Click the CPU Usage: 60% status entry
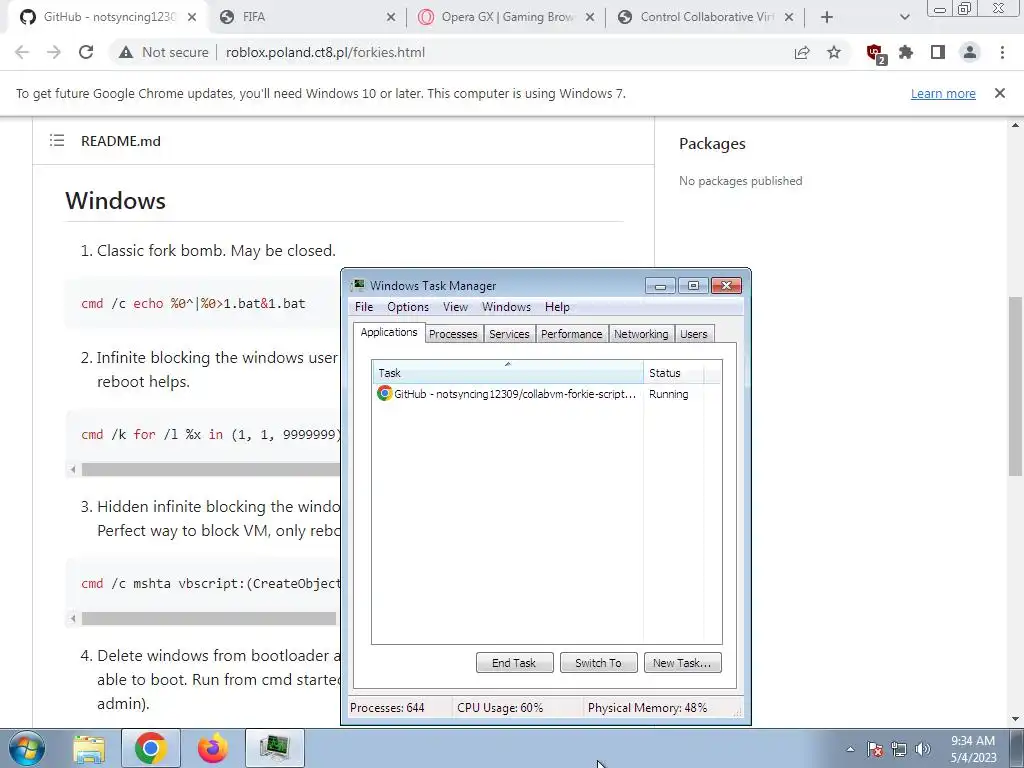Viewport: 1024px width, 768px height. (500, 708)
